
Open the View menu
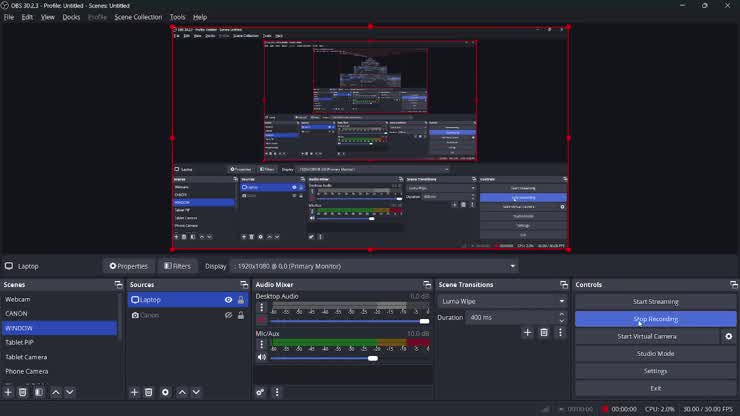(48, 17)
